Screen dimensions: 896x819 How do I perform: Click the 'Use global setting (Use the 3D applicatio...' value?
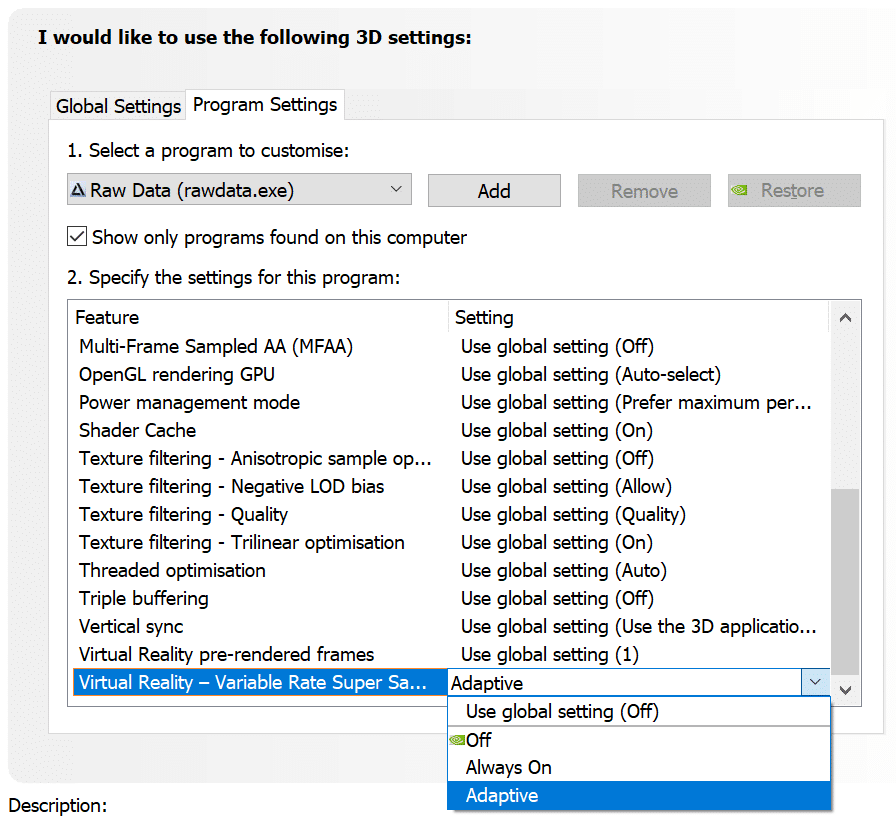(x=639, y=626)
